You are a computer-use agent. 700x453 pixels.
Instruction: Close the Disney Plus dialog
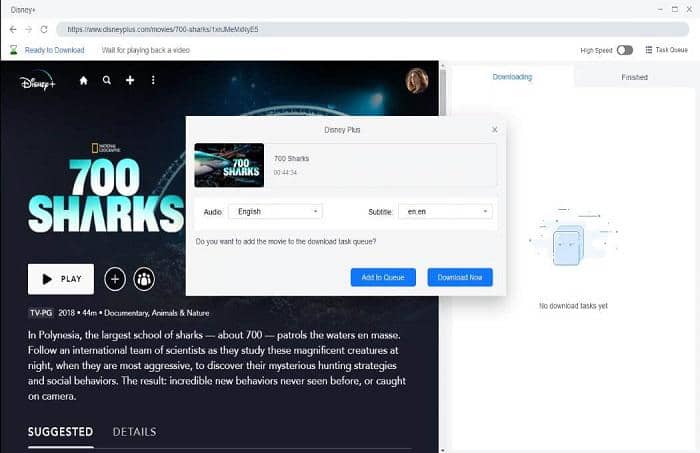[495, 129]
